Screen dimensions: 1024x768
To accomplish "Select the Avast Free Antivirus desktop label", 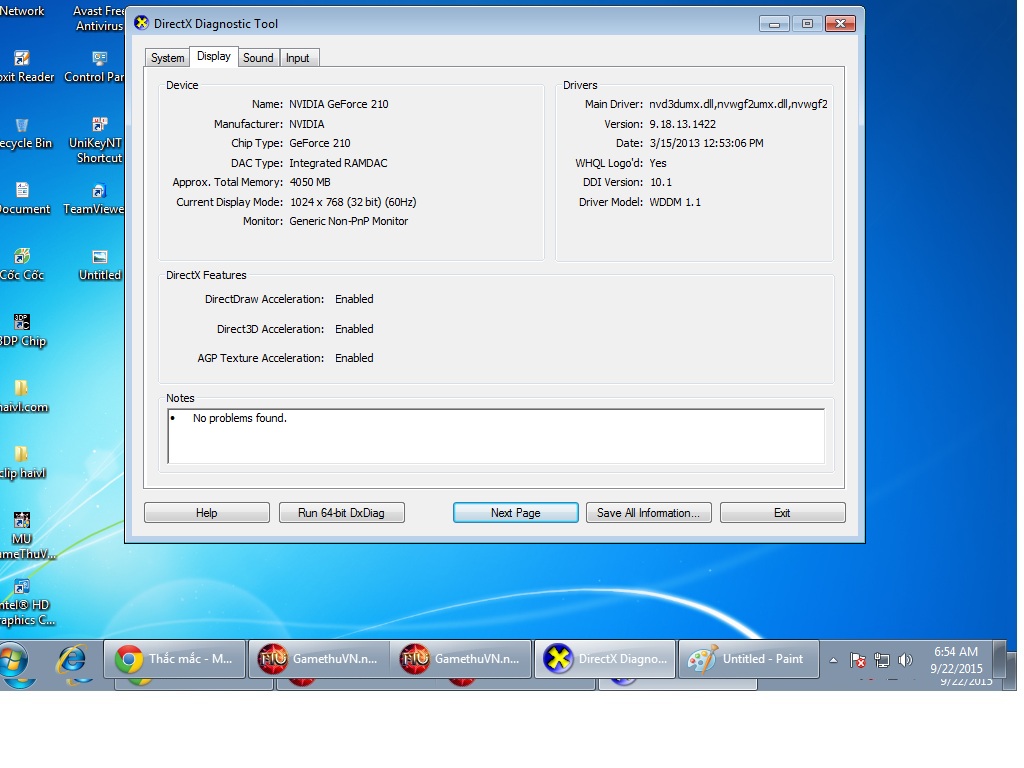I will pos(99,18).
